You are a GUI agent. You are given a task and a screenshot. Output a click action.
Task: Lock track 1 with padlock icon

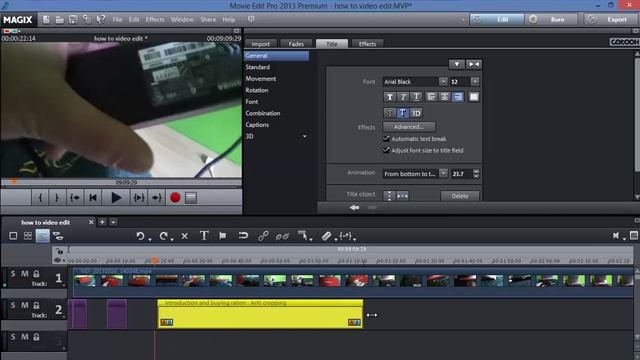coord(36,273)
